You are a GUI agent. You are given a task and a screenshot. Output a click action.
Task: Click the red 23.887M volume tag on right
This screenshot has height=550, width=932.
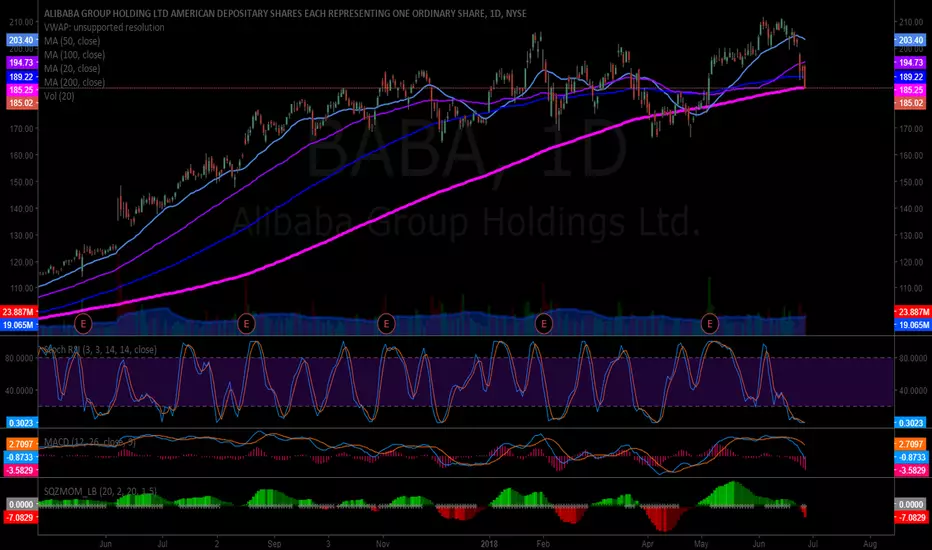(x=912, y=312)
